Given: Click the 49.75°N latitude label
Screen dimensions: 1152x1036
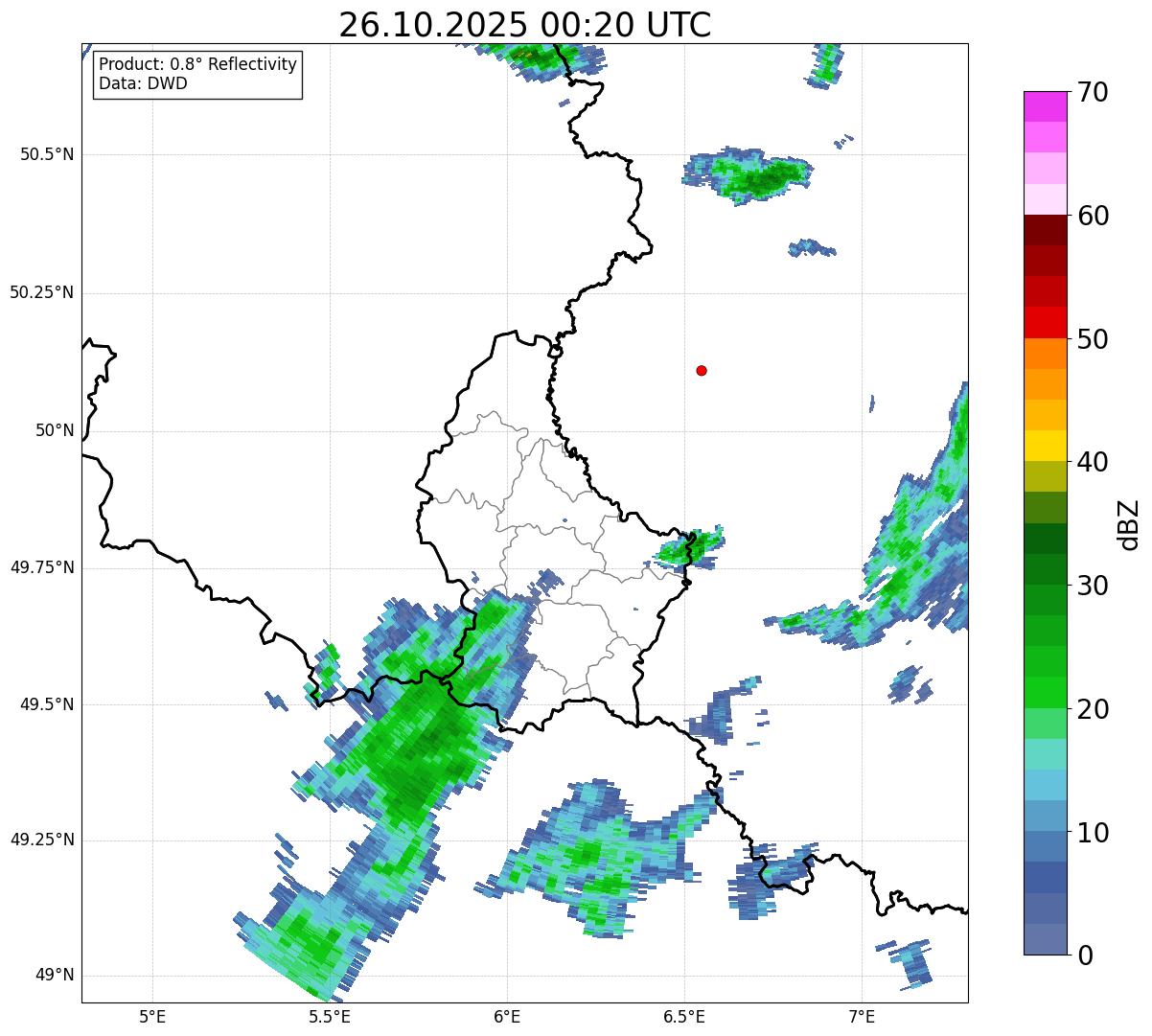Looking at the screenshot, I should coord(42,567).
